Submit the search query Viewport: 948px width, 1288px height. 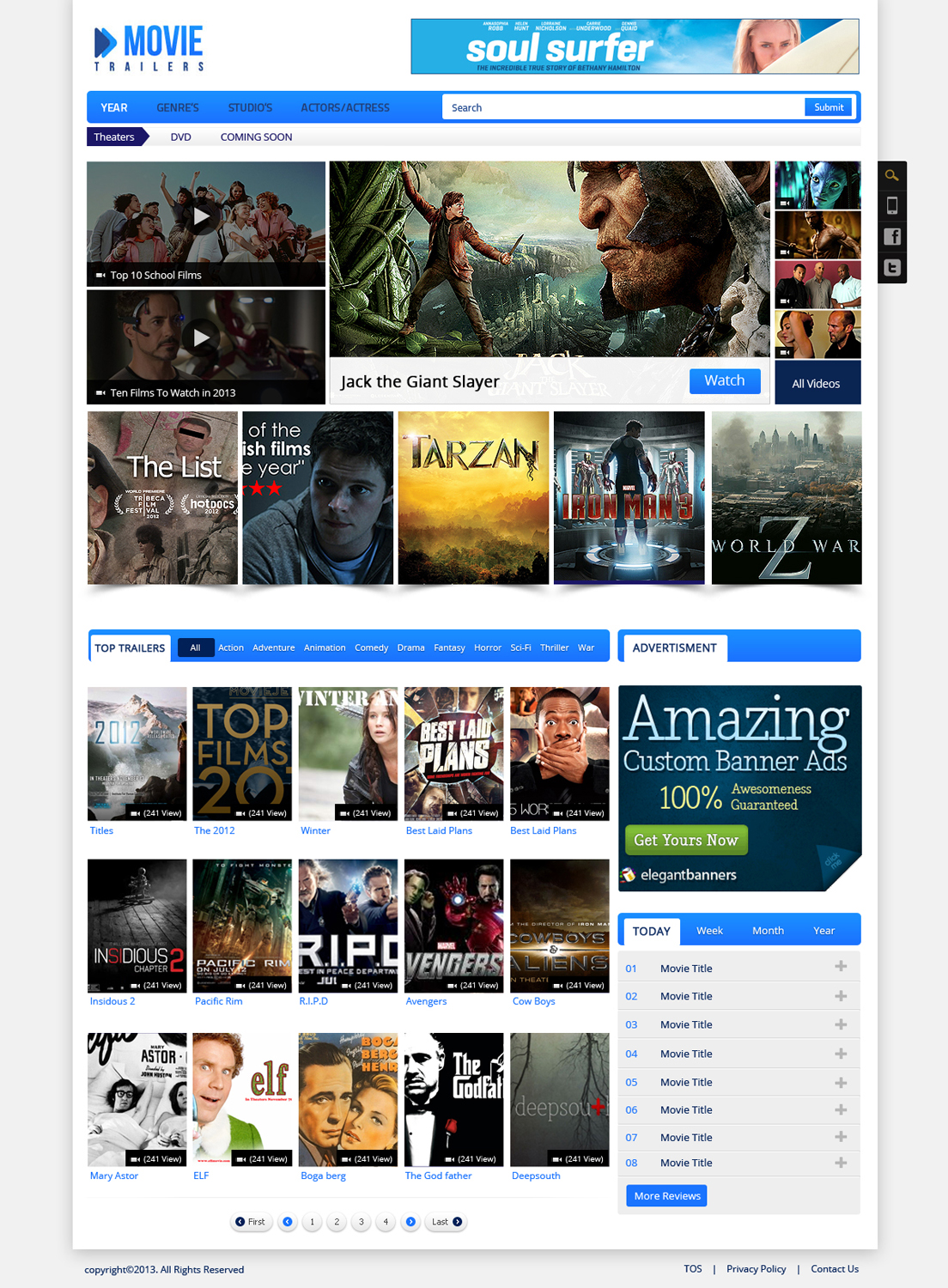829,107
